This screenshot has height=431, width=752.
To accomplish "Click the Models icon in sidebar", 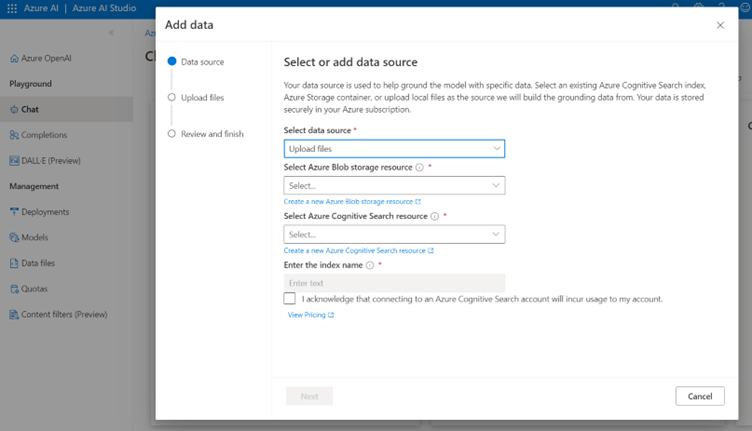I will click(x=14, y=237).
